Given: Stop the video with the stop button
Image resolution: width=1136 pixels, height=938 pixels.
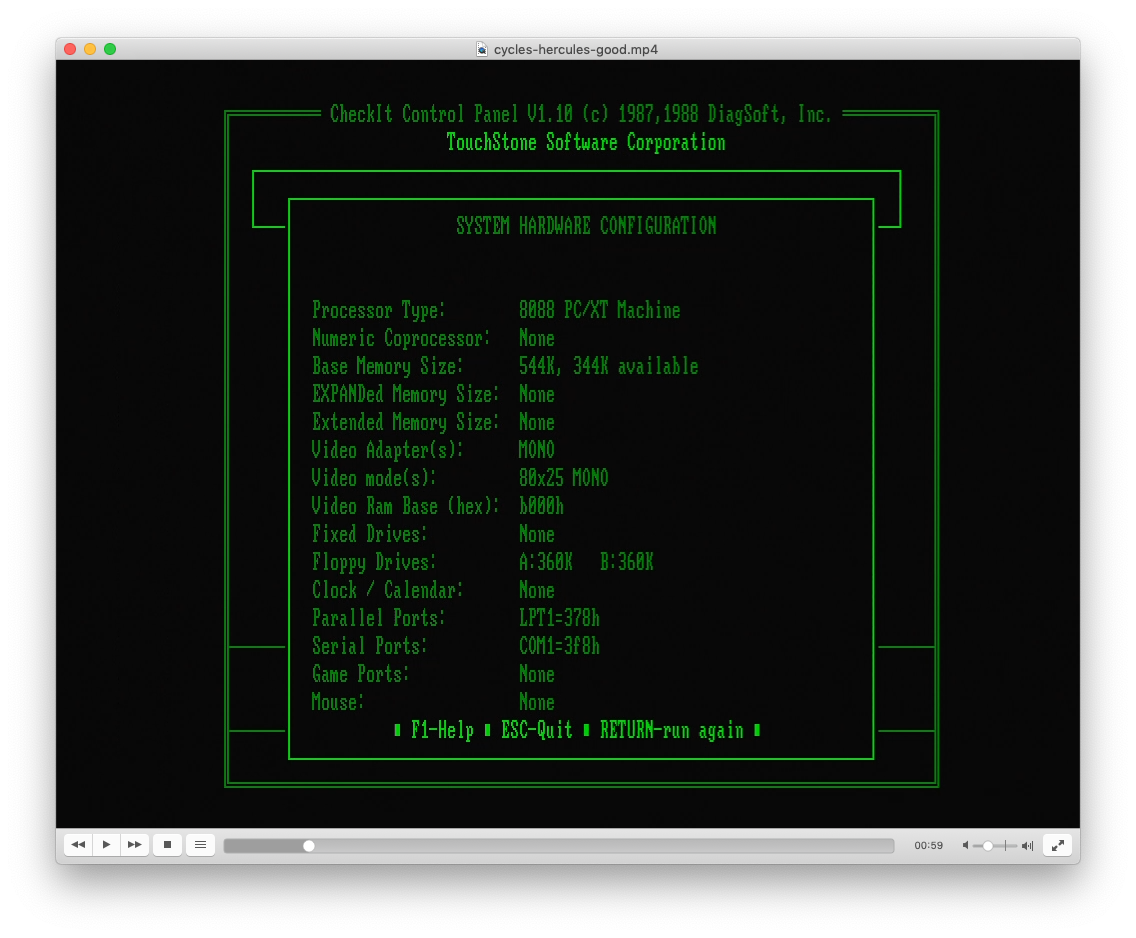Looking at the screenshot, I should 167,845.
